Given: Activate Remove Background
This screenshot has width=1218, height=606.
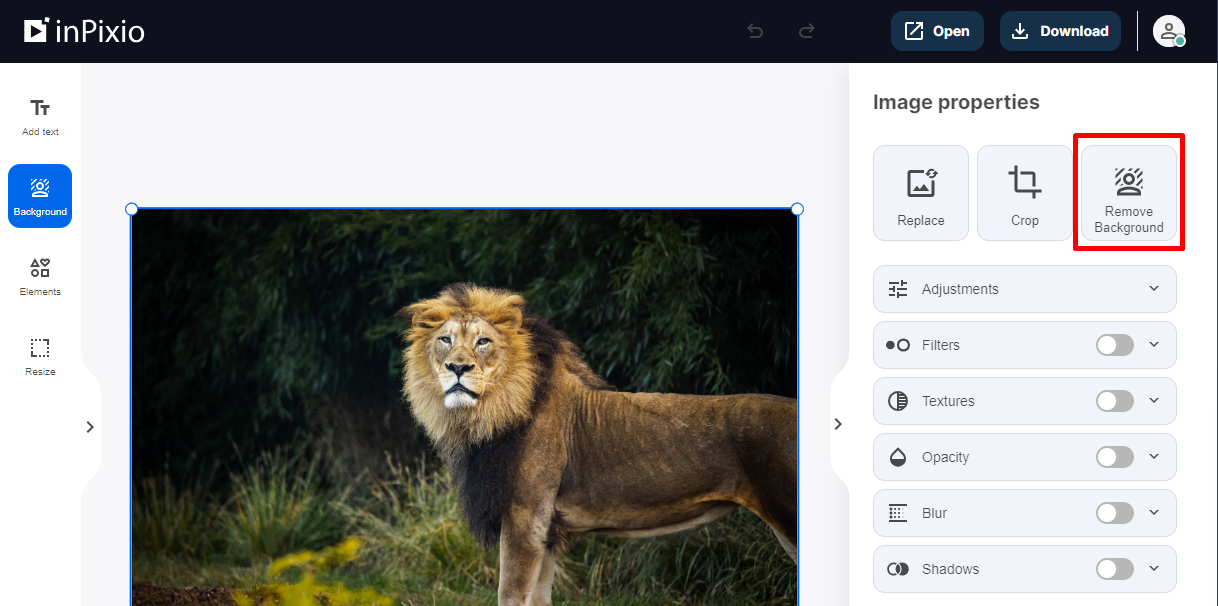Looking at the screenshot, I should [1128, 192].
